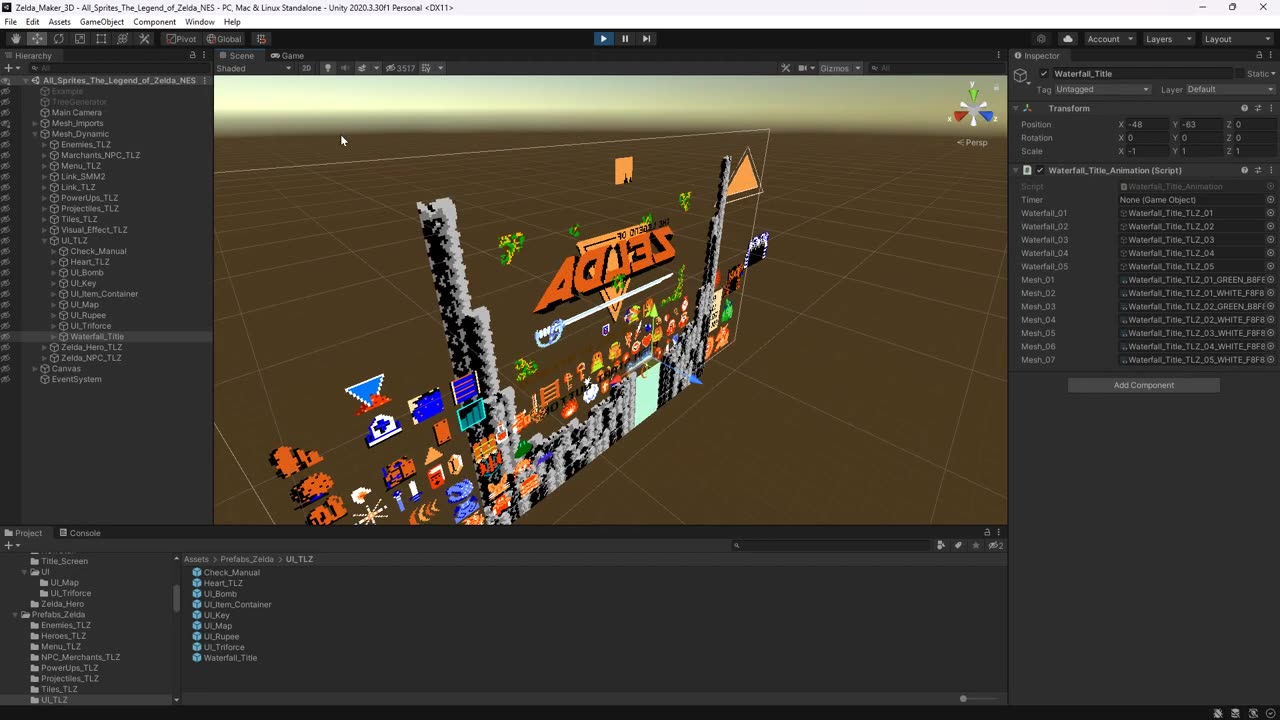Open the custom editor tools

tap(144, 39)
